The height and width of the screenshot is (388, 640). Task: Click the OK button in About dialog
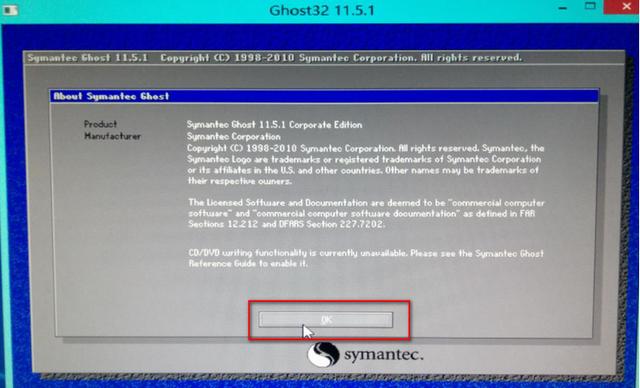(x=326, y=320)
